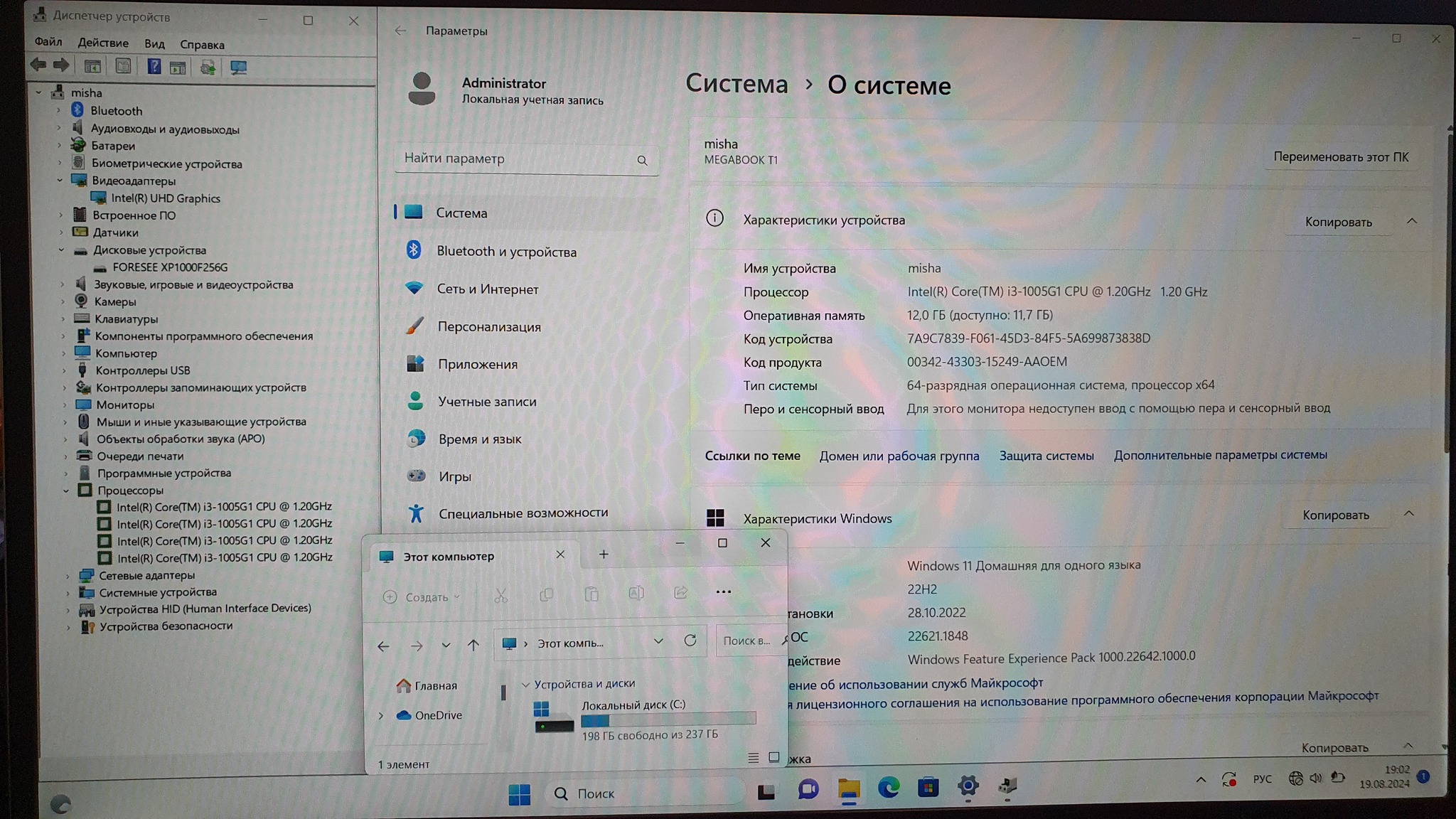Click the Локальный диск (C:) usage bar
This screenshot has height=819, width=1456.
point(668,720)
